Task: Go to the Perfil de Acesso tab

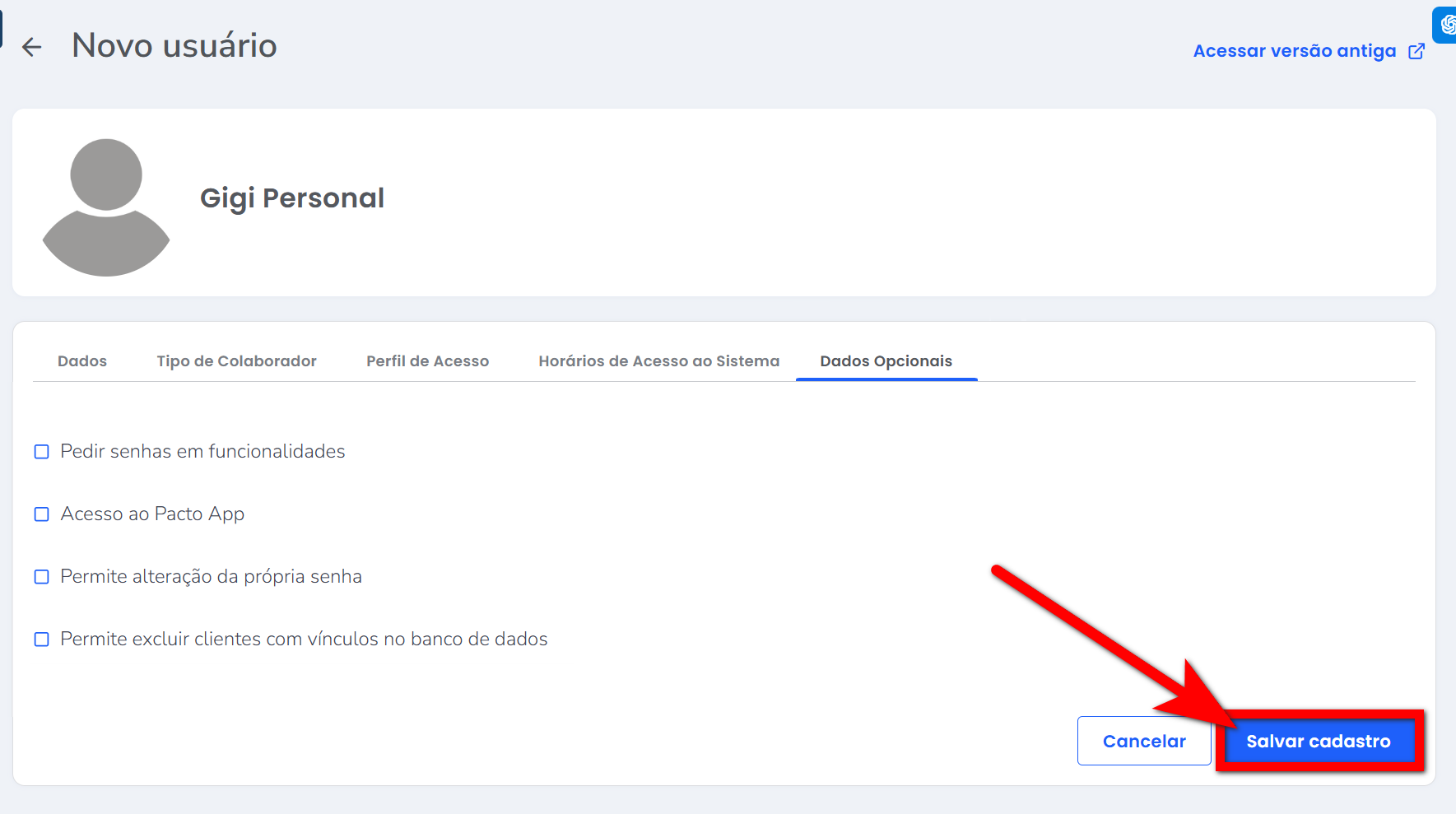Action: coord(427,361)
